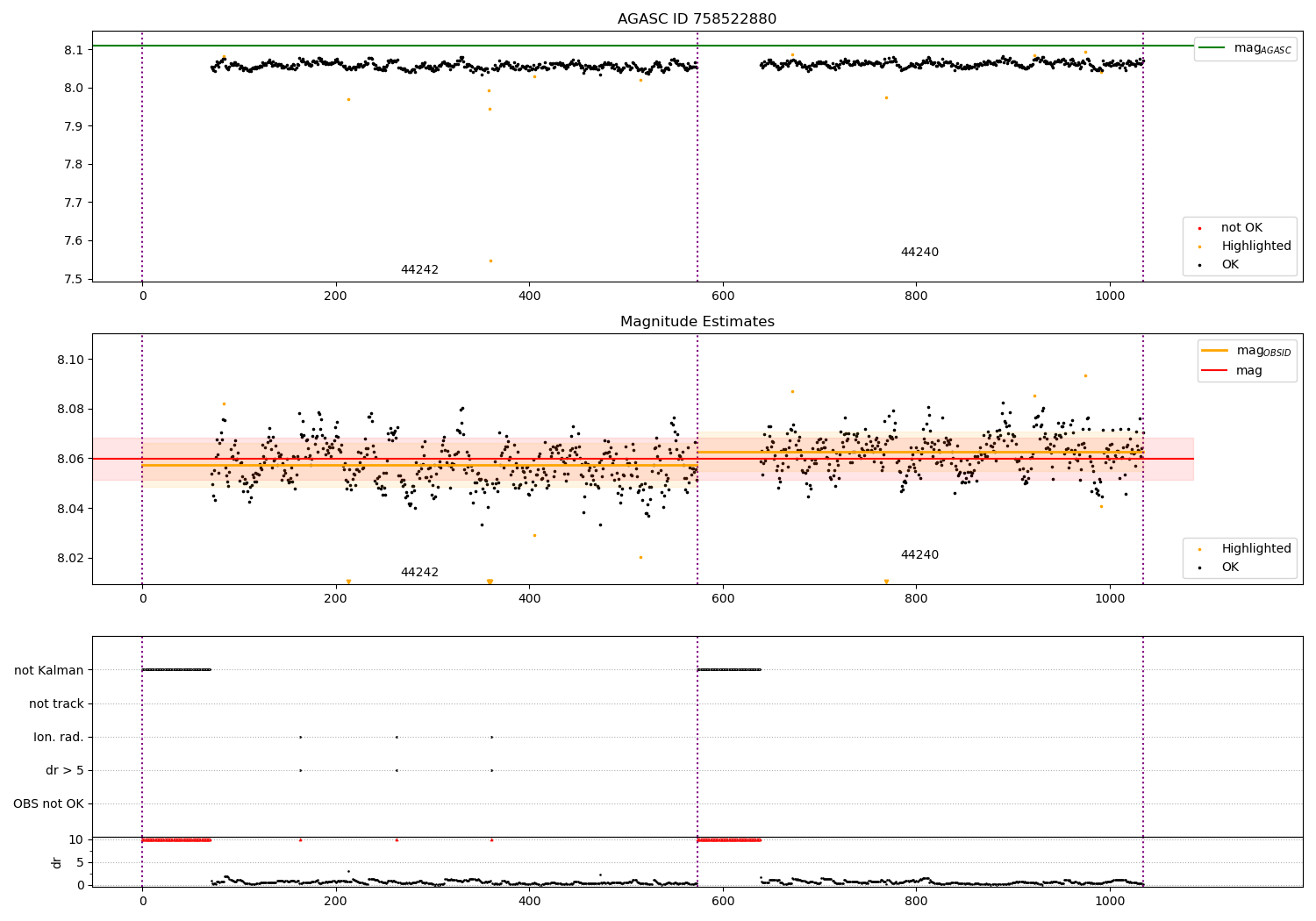
Task: Click y-axis tick 8.06 in middle plot
Action: click(x=70, y=459)
